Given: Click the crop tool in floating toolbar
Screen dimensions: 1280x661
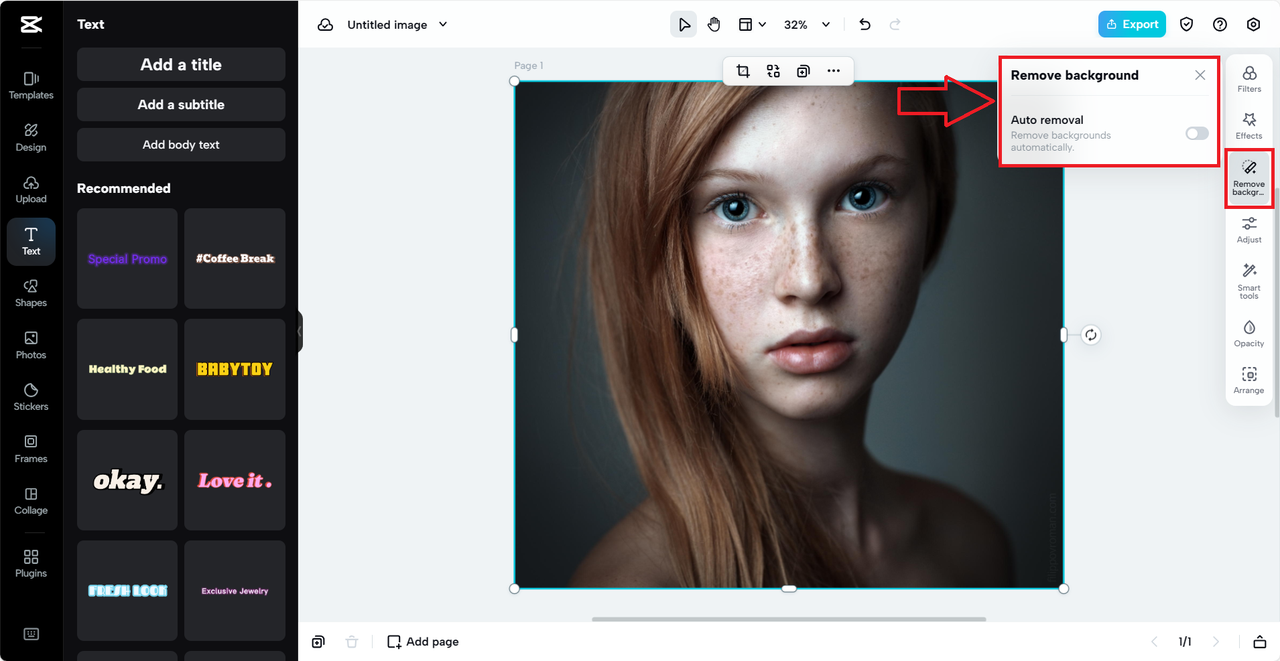Looking at the screenshot, I should 743,71.
